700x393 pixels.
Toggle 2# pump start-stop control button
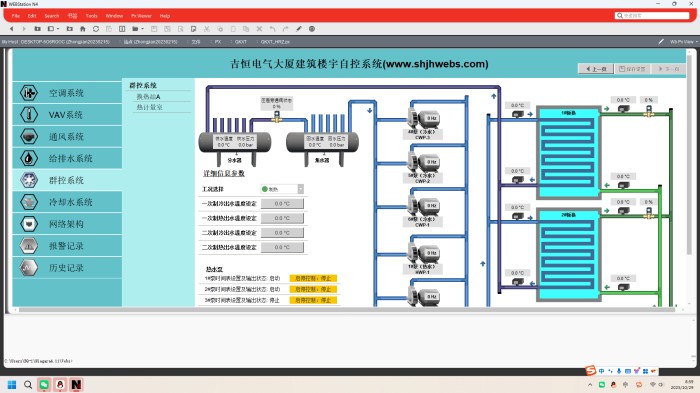(x=313, y=289)
